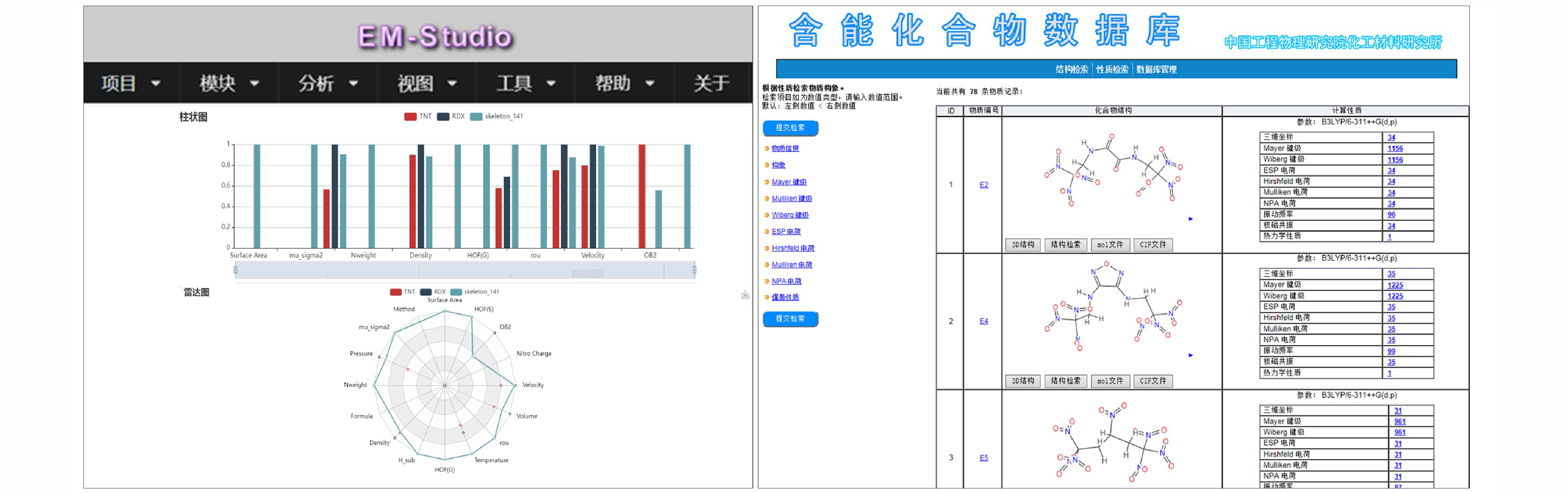Open the Mulliken 电荷 sidebar link
1568x493 pixels.
pos(792,265)
